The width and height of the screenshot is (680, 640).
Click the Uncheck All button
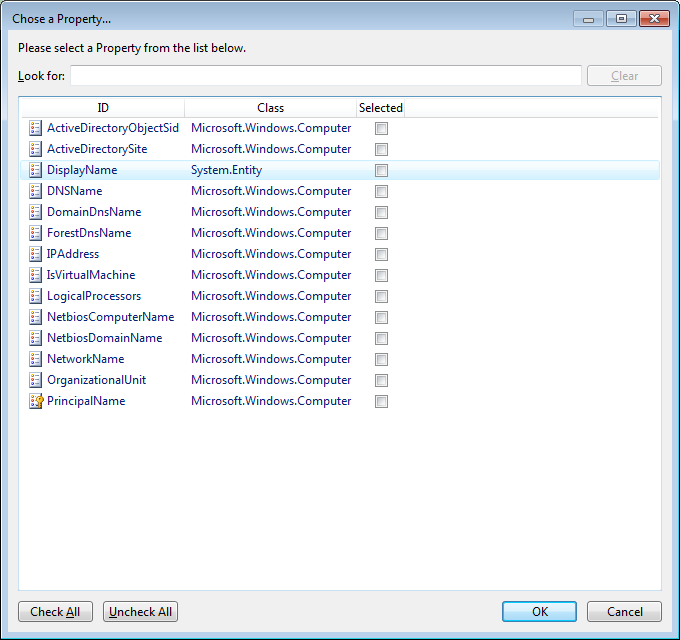click(140, 611)
